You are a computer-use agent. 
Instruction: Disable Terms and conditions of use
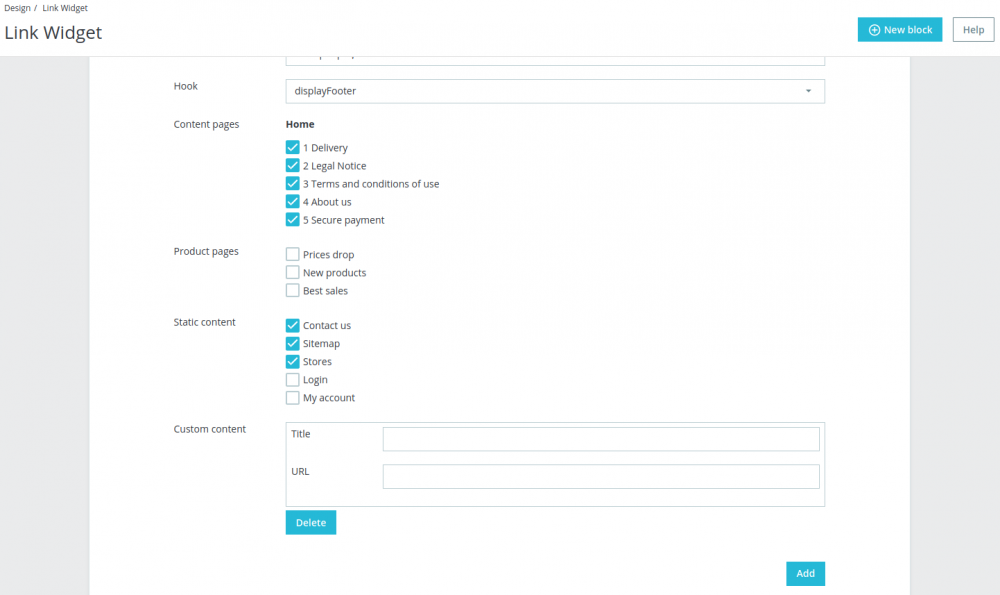(x=292, y=183)
